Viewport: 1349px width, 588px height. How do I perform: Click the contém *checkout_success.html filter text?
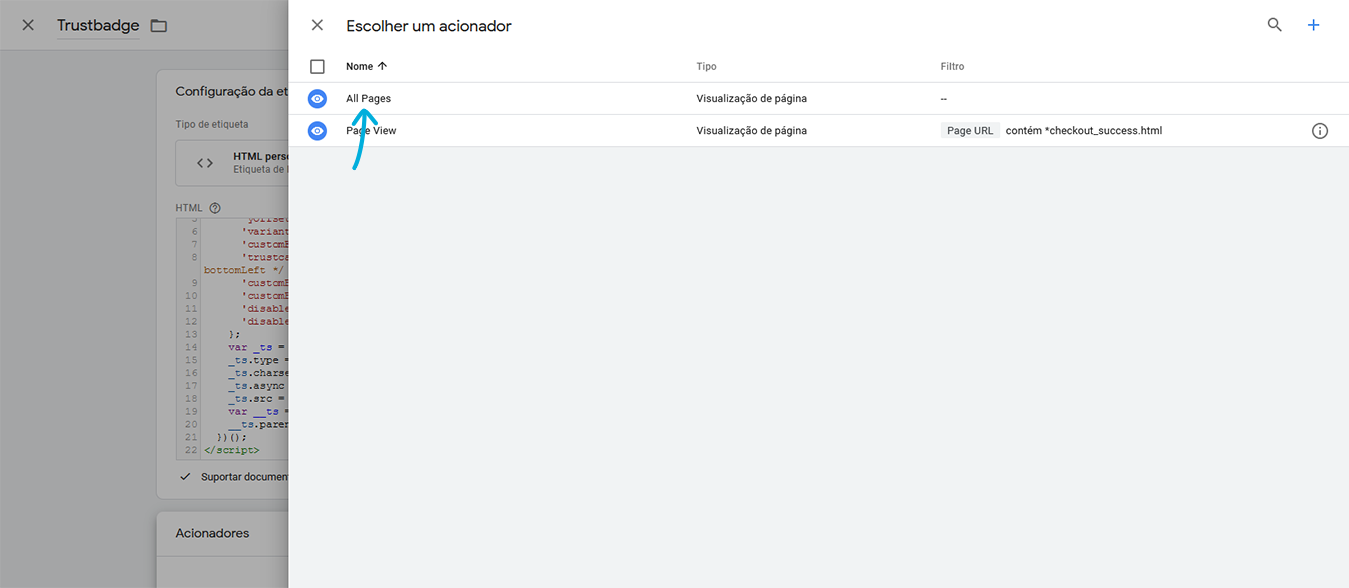1084,131
